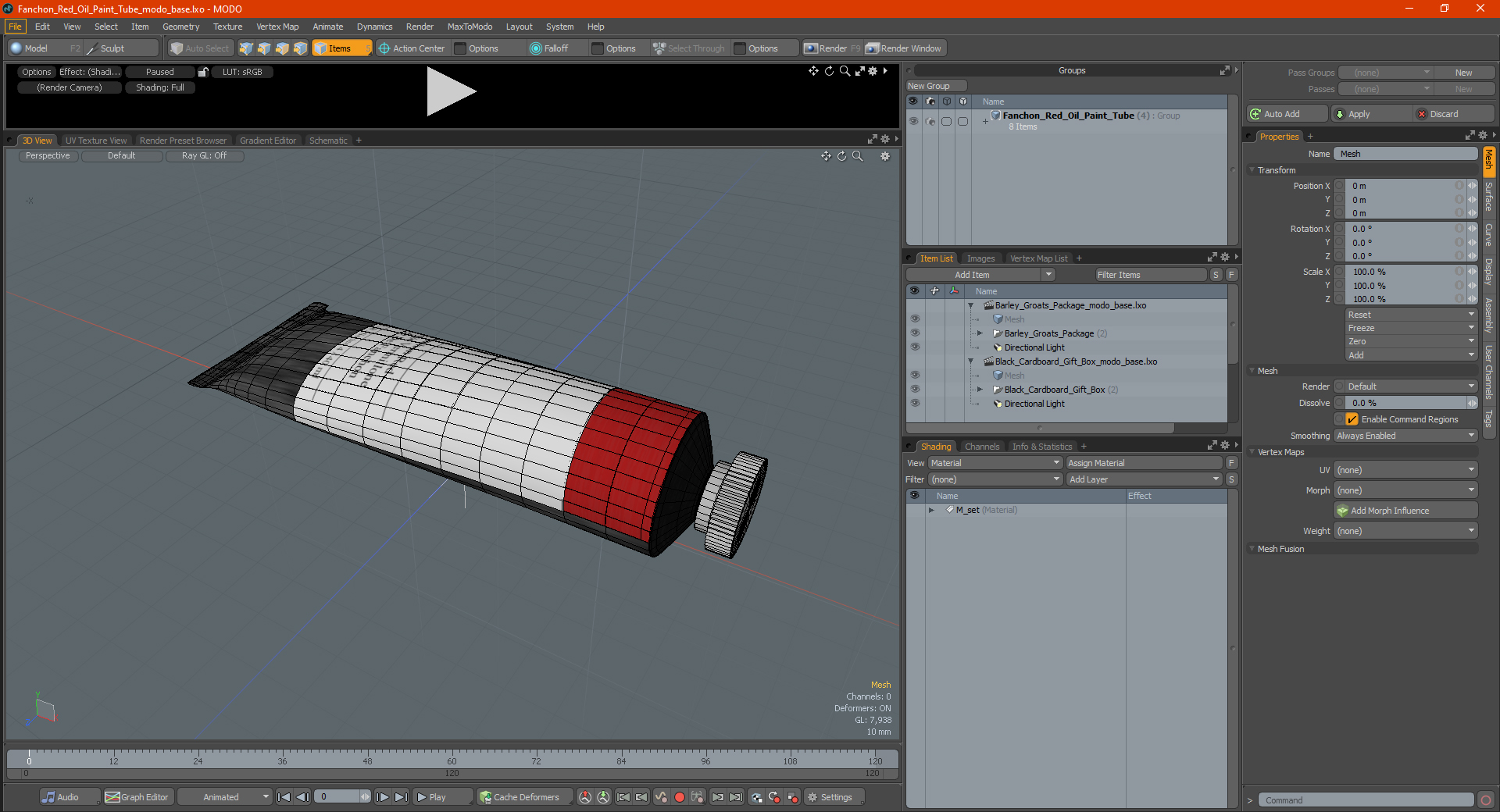Click Dissolve slider at 0.0 %
Image resolution: width=1500 pixels, height=812 pixels.
[x=1406, y=403]
